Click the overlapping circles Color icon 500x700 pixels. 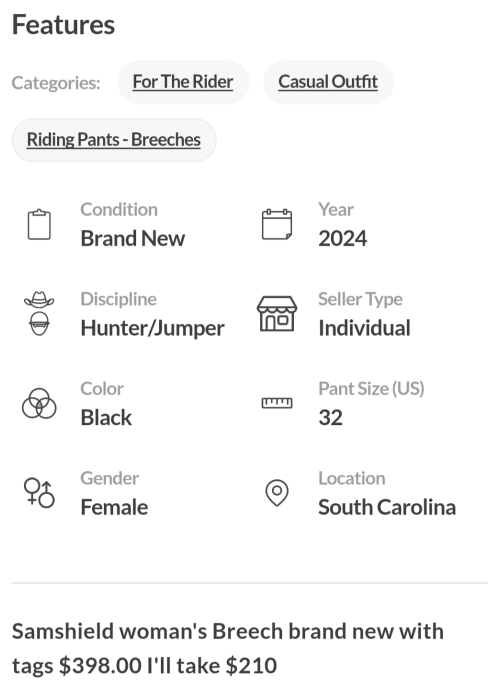(39, 403)
